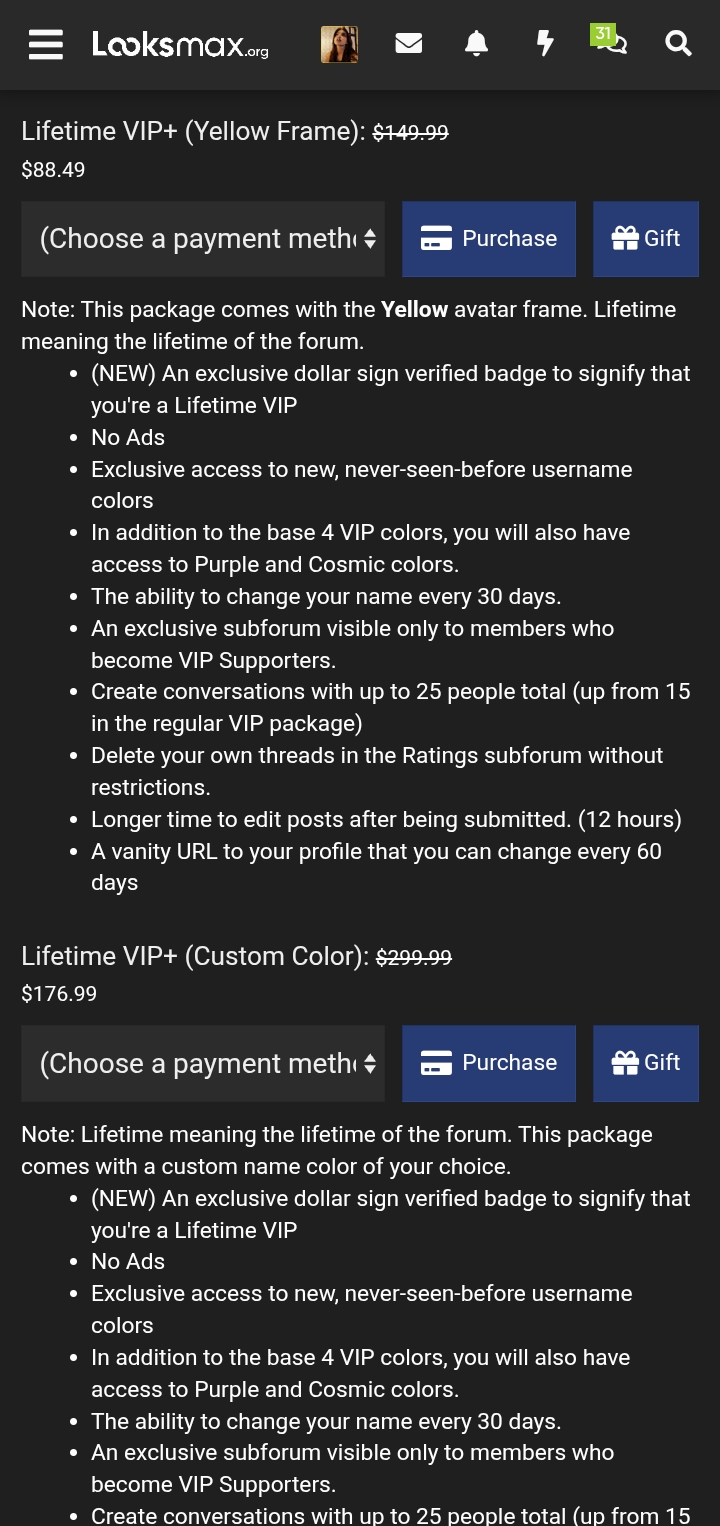Open the envelope inbox messages icon
The image size is (720, 1526).
point(408,44)
